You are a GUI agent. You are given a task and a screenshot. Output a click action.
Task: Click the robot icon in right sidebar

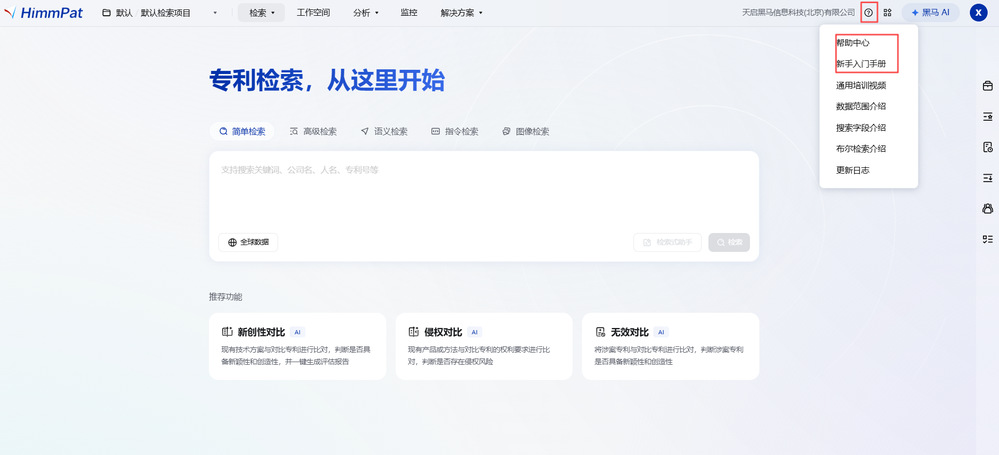(987, 208)
